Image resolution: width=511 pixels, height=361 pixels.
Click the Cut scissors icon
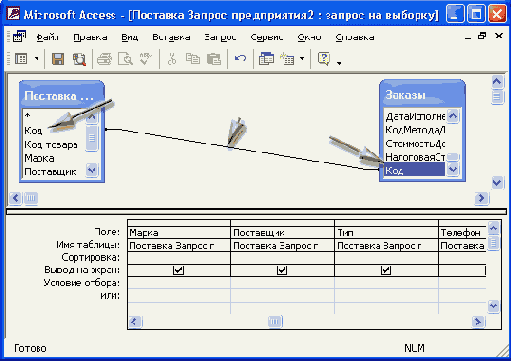tap(172, 59)
